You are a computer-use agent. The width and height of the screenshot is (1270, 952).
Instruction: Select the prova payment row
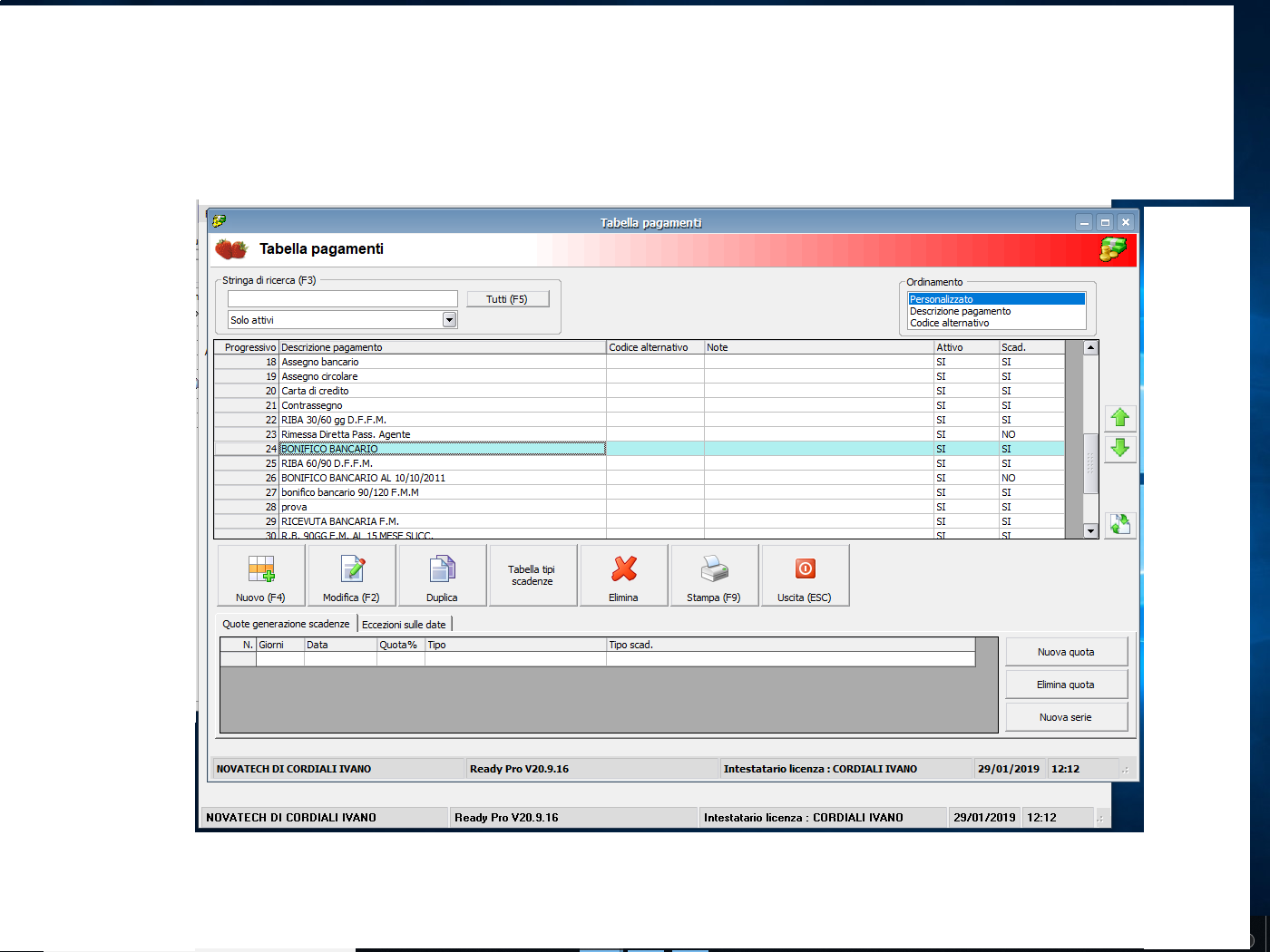click(x=640, y=507)
